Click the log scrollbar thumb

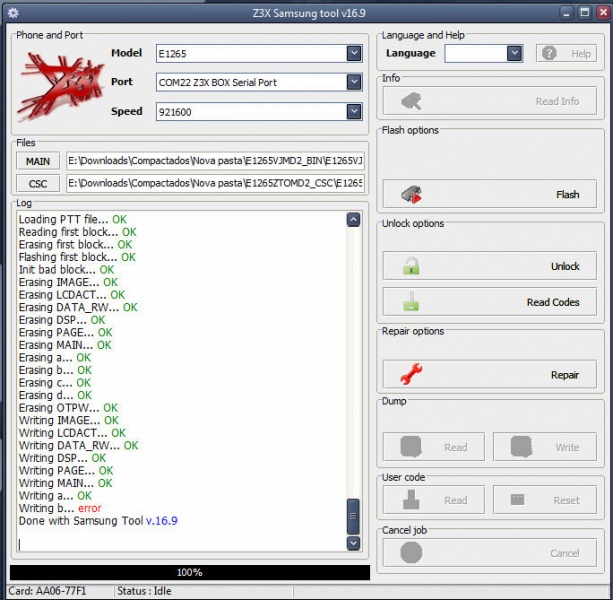pos(353,516)
